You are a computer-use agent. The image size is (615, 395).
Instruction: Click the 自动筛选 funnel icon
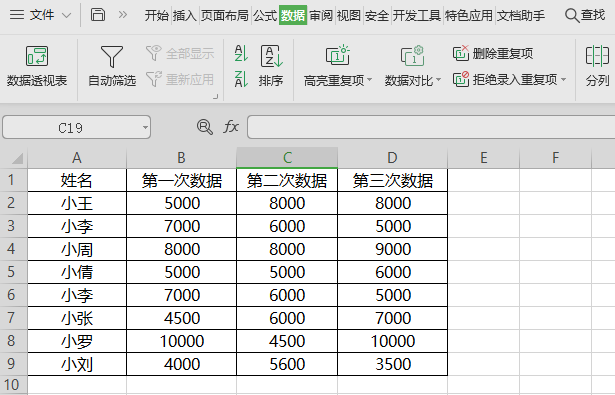[x=112, y=56]
